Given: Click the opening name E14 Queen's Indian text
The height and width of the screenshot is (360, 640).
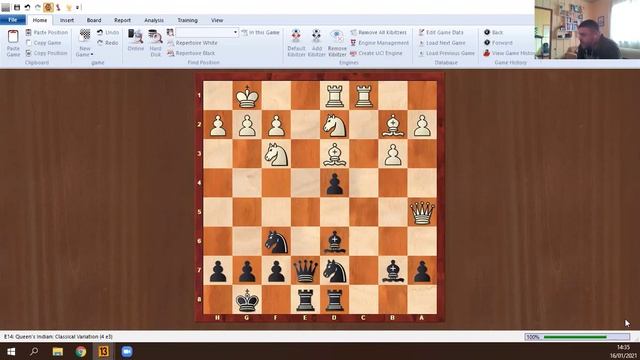Looking at the screenshot, I should coord(58,337).
